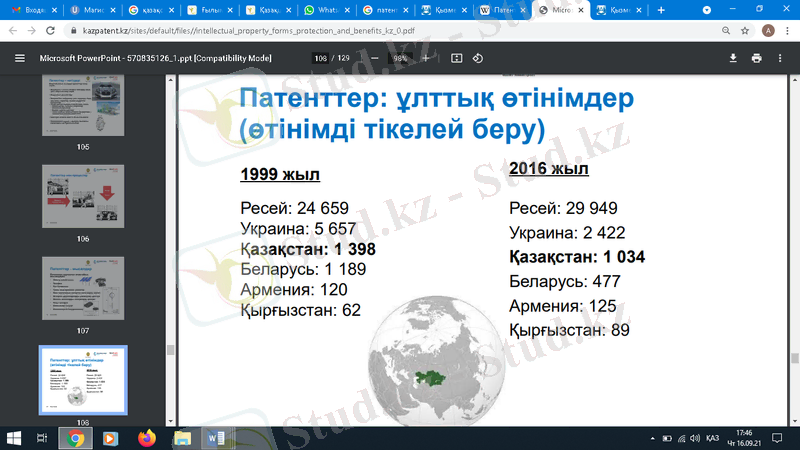Open PDF viewer more actions menu
The width and height of the screenshot is (800, 450).
point(781,58)
